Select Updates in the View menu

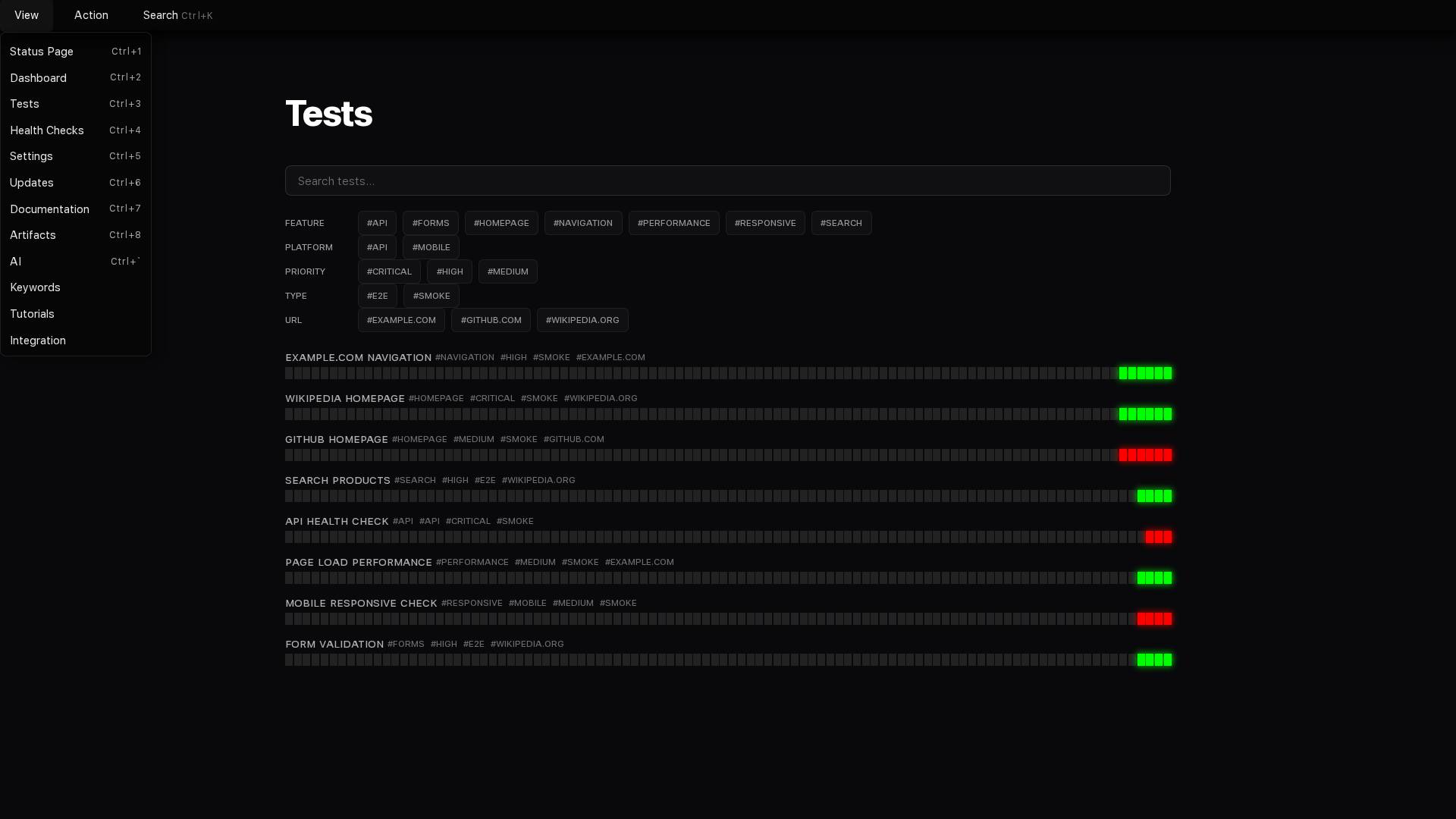click(x=32, y=182)
